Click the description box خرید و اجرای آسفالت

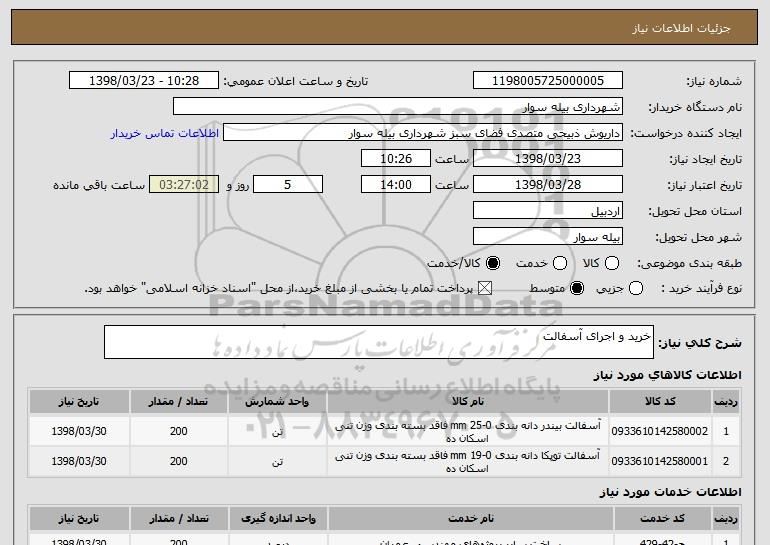(x=379, y=342)
